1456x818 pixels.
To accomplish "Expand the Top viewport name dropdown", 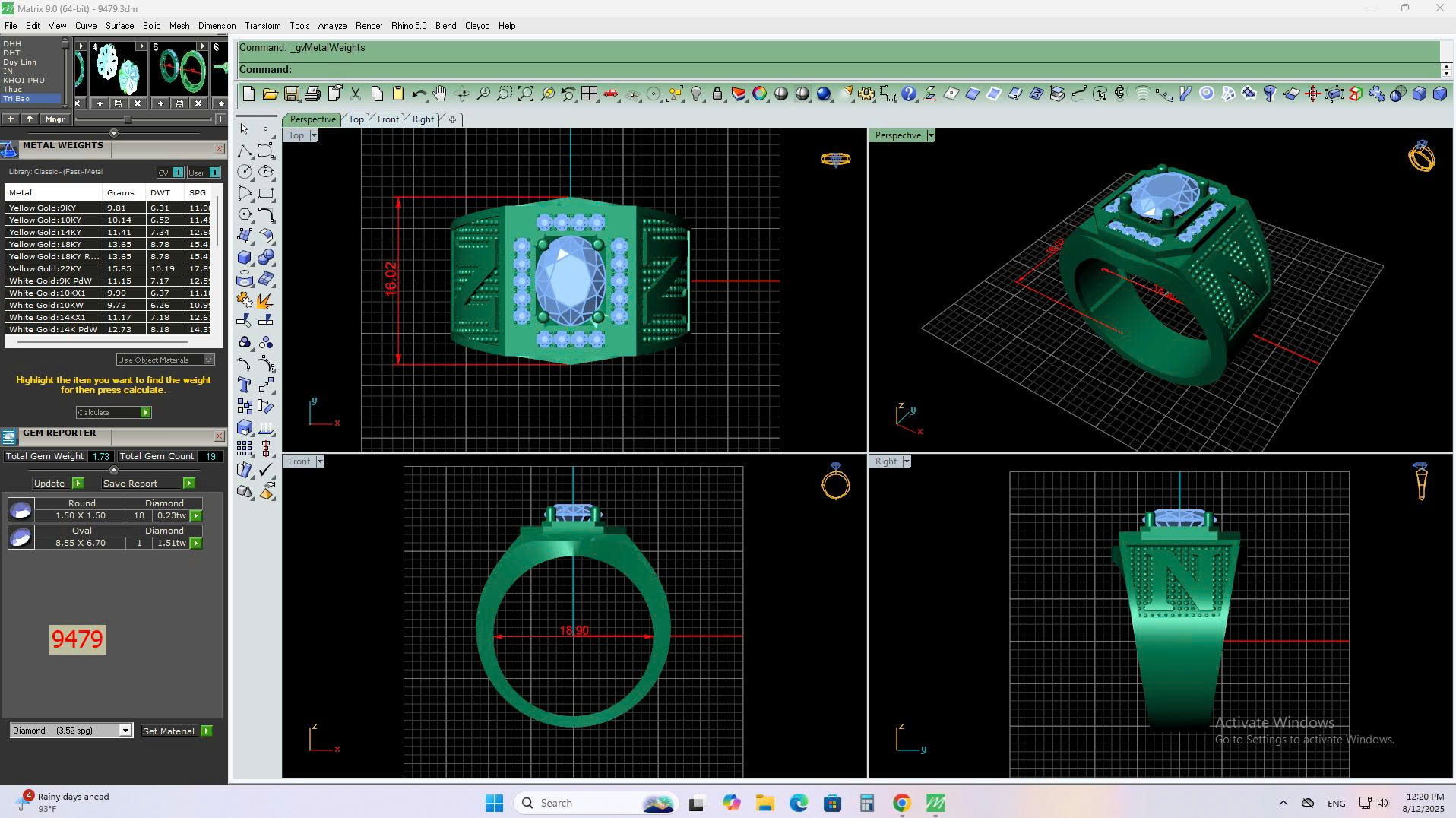I will tap(314, 135).
